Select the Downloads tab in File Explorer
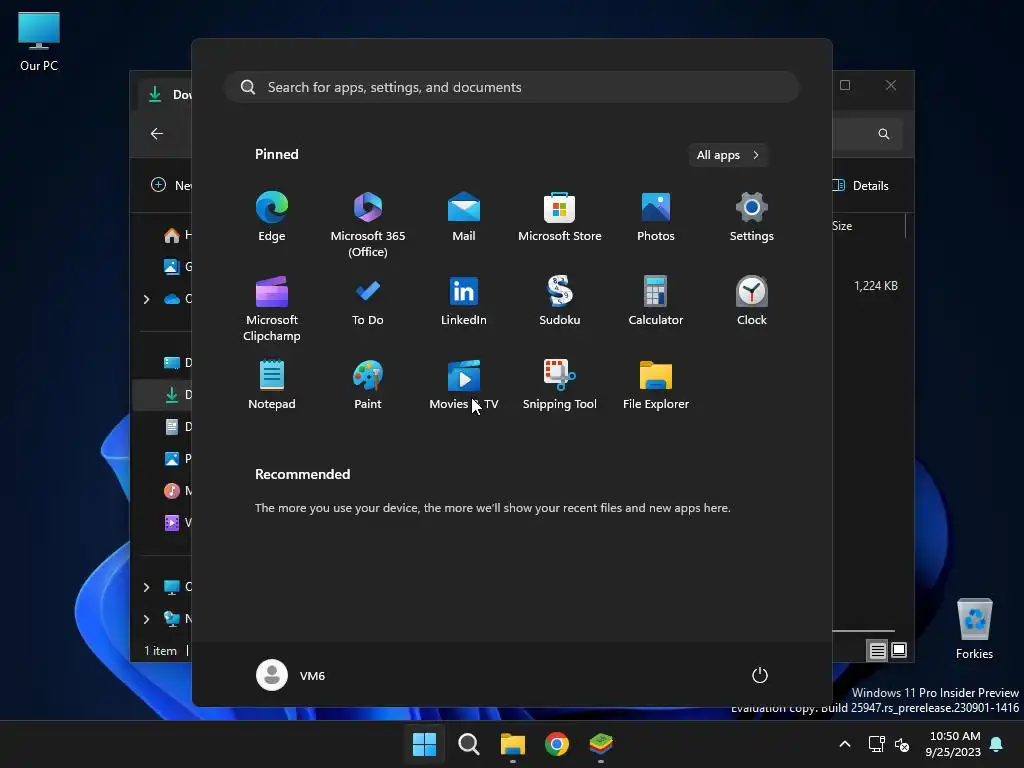The width and height of the screenshot is (1024, 768). coord(166,95)
